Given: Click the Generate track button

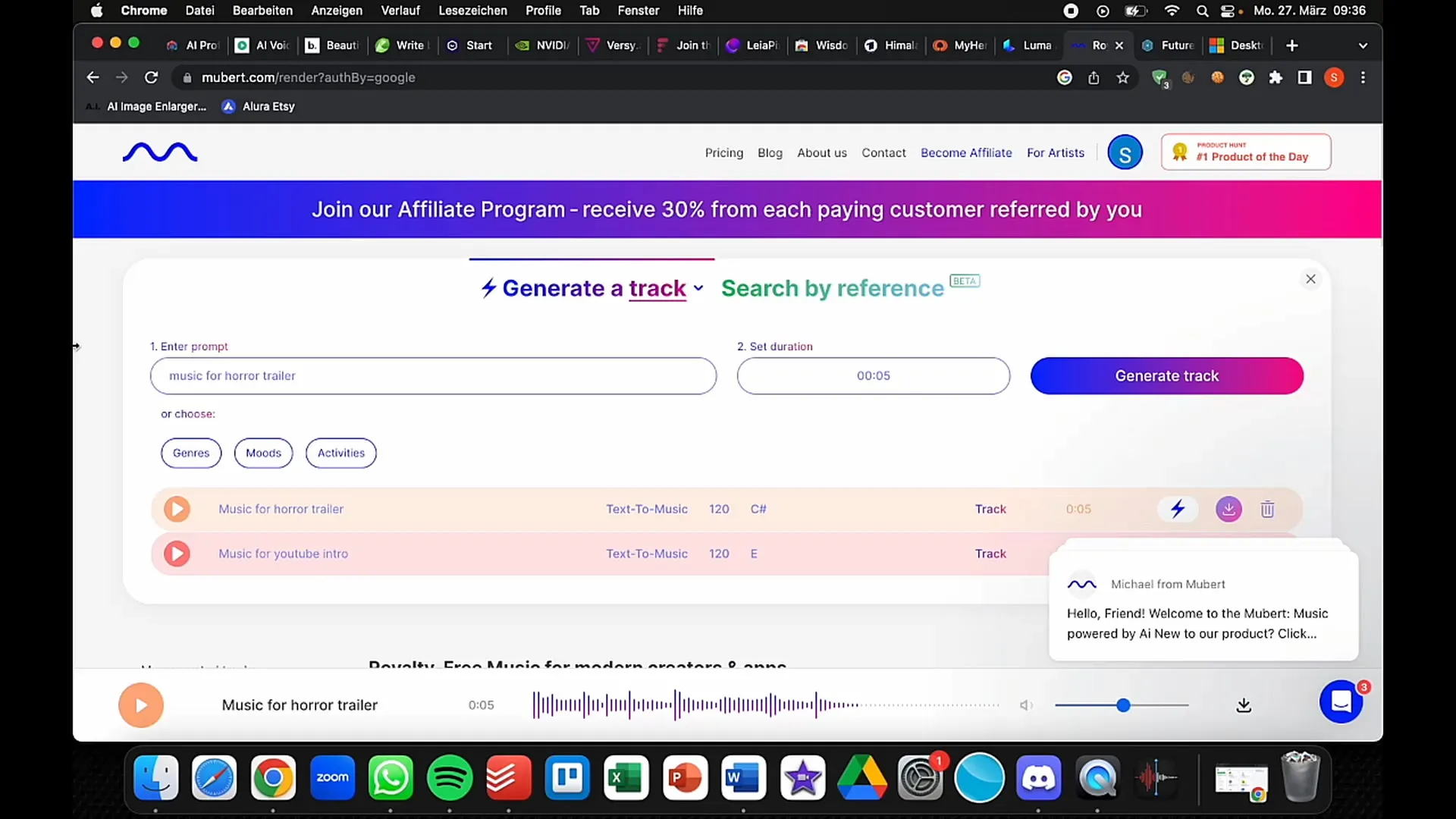Looking at the screenshot, I should coord(1167,376).
